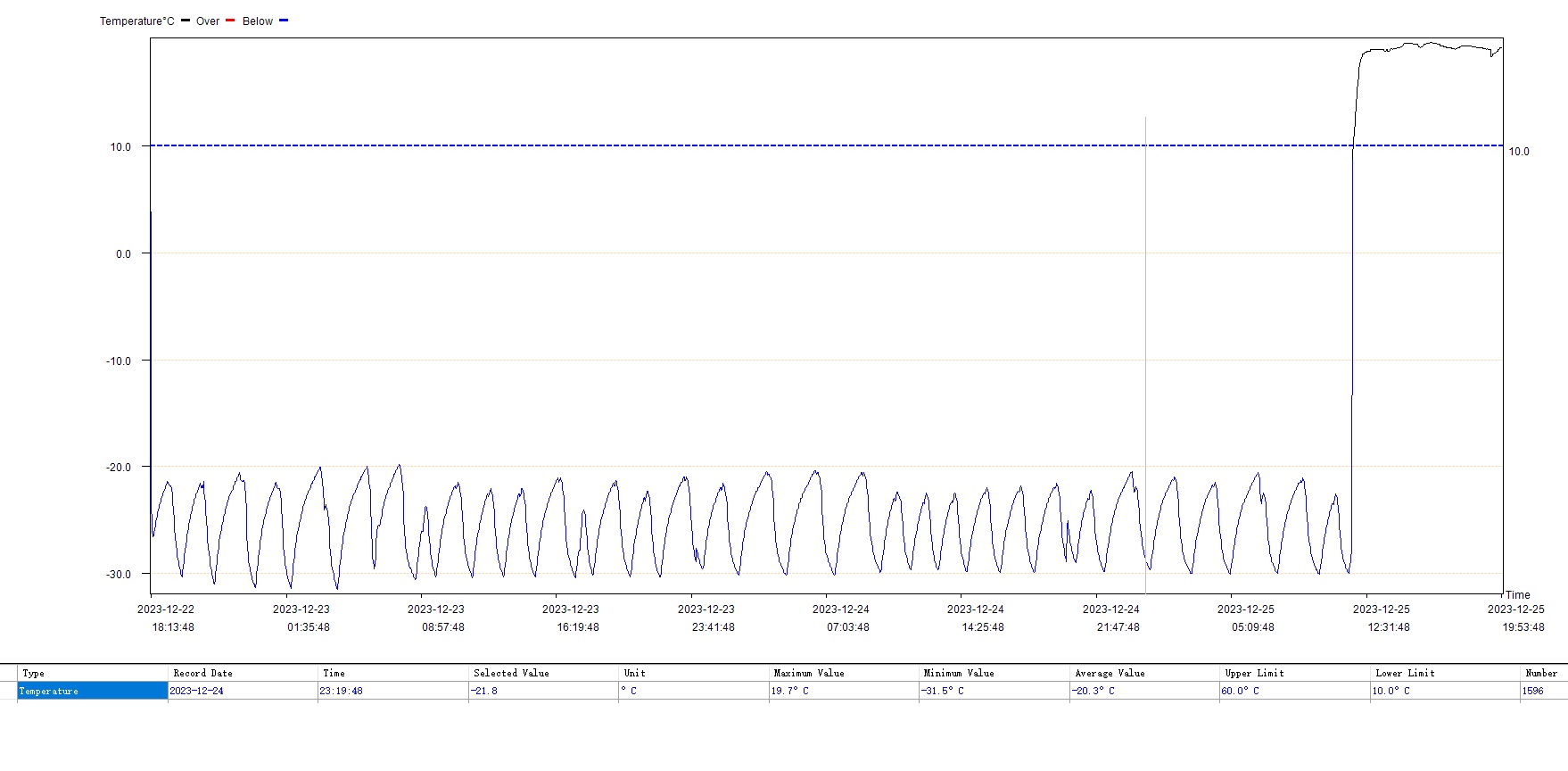1568x771 pixels.
Task: Click the 2023-12-24 21:47:48 axis label
Action: pyautogui.click(x=1111, y=618)
